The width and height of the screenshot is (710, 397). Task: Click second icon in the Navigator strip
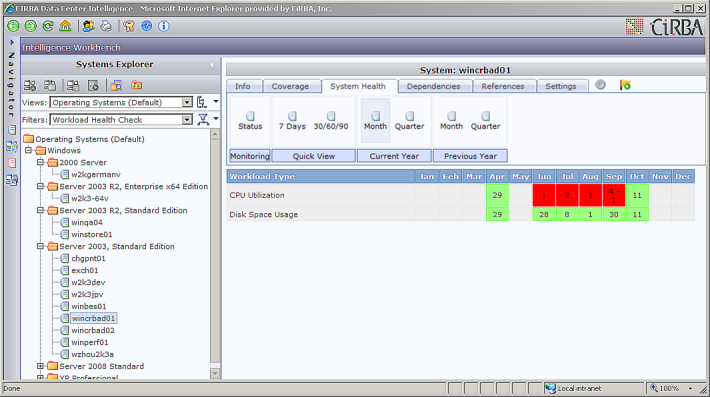(12, 147)
